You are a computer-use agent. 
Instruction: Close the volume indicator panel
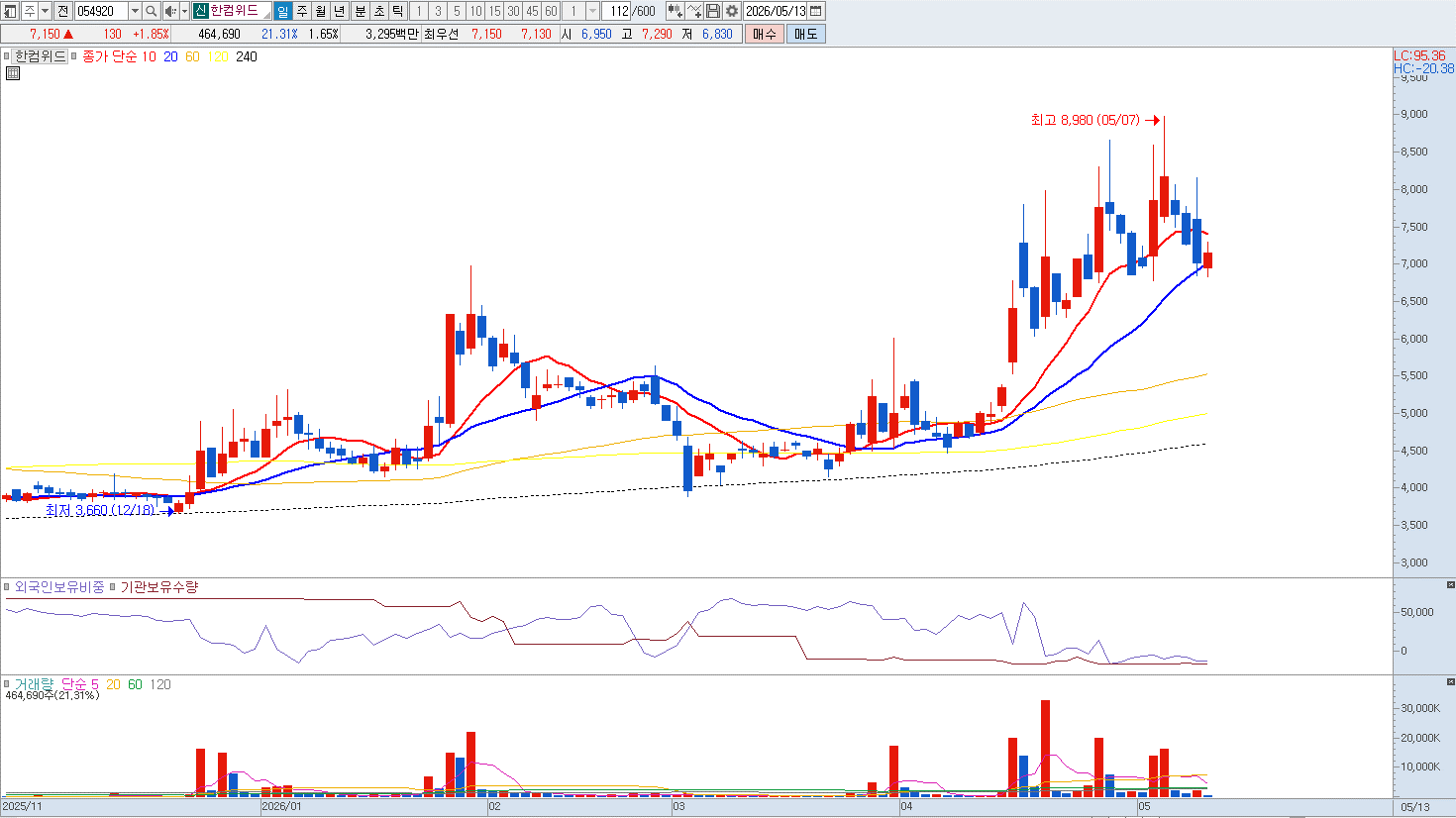point(1451,682)
